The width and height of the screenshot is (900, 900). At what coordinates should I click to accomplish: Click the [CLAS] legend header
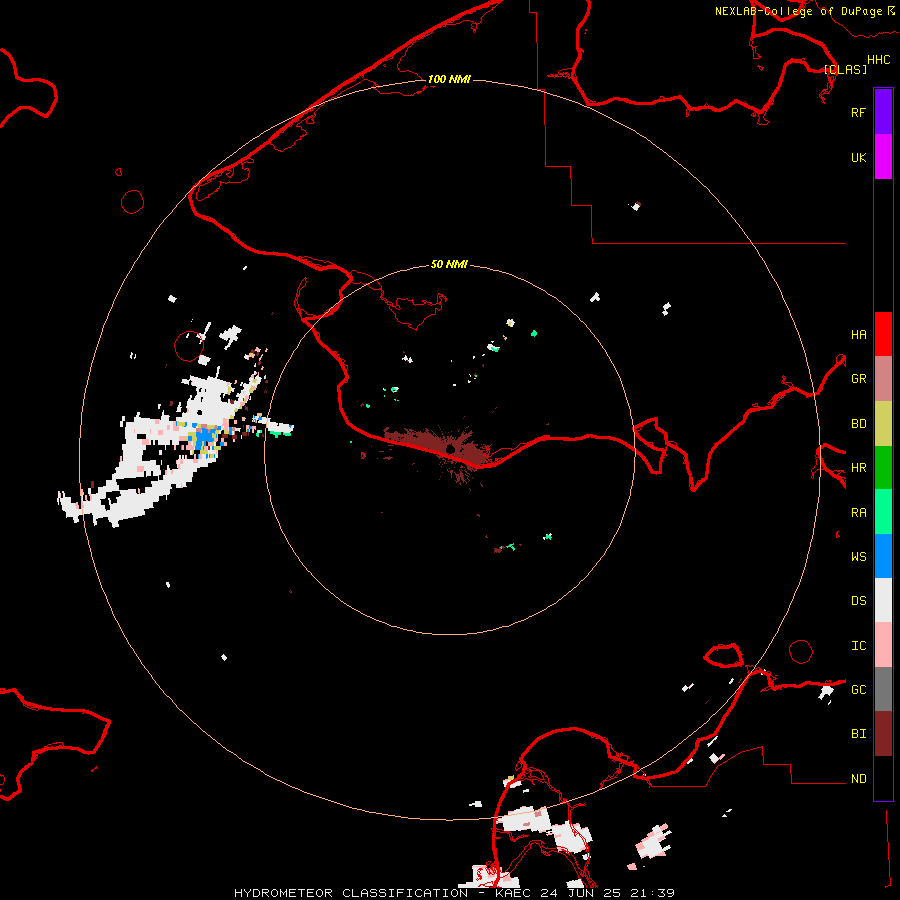845,69
